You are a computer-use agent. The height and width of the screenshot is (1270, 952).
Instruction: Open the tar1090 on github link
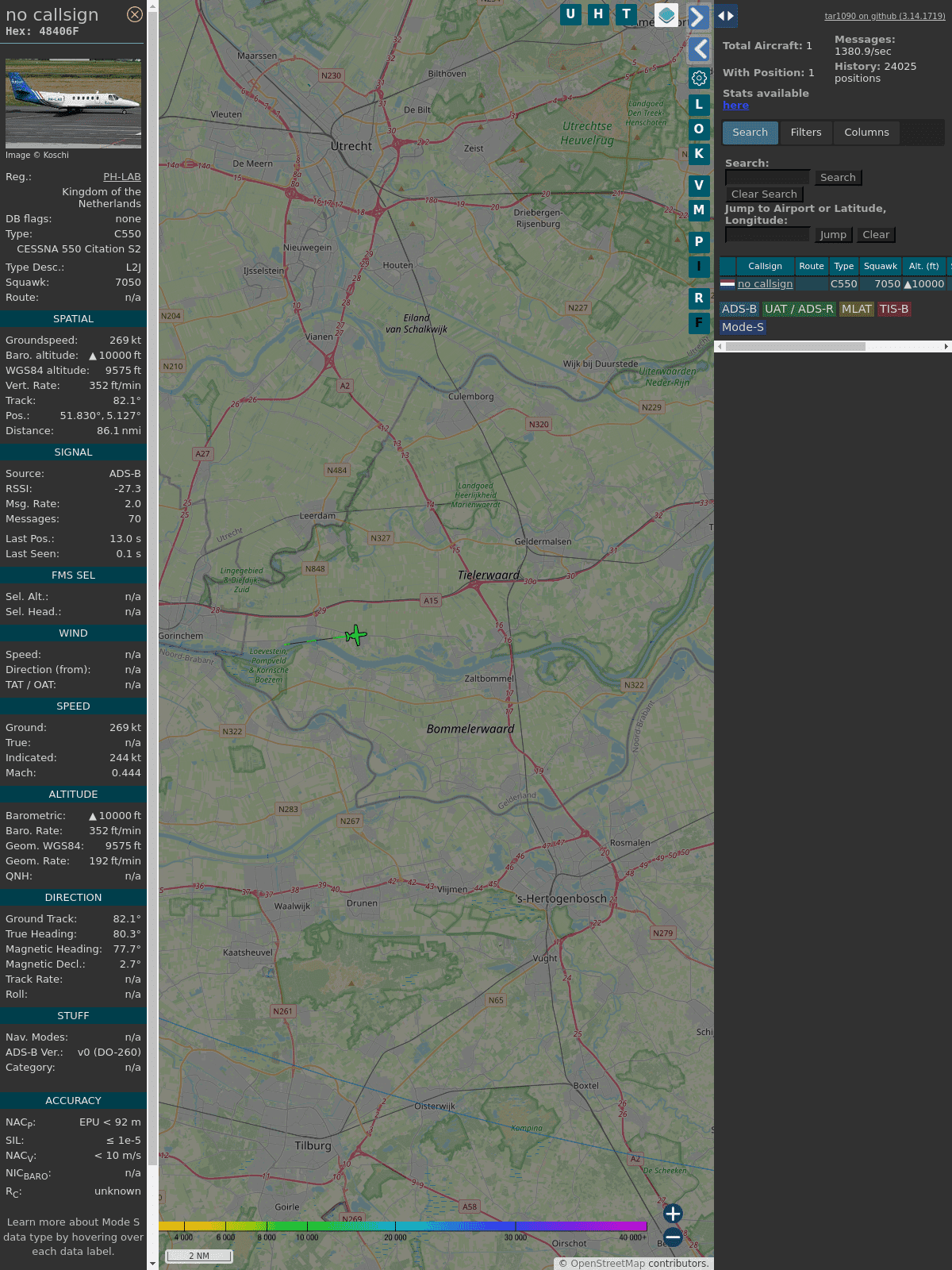(x=885, y=16)
